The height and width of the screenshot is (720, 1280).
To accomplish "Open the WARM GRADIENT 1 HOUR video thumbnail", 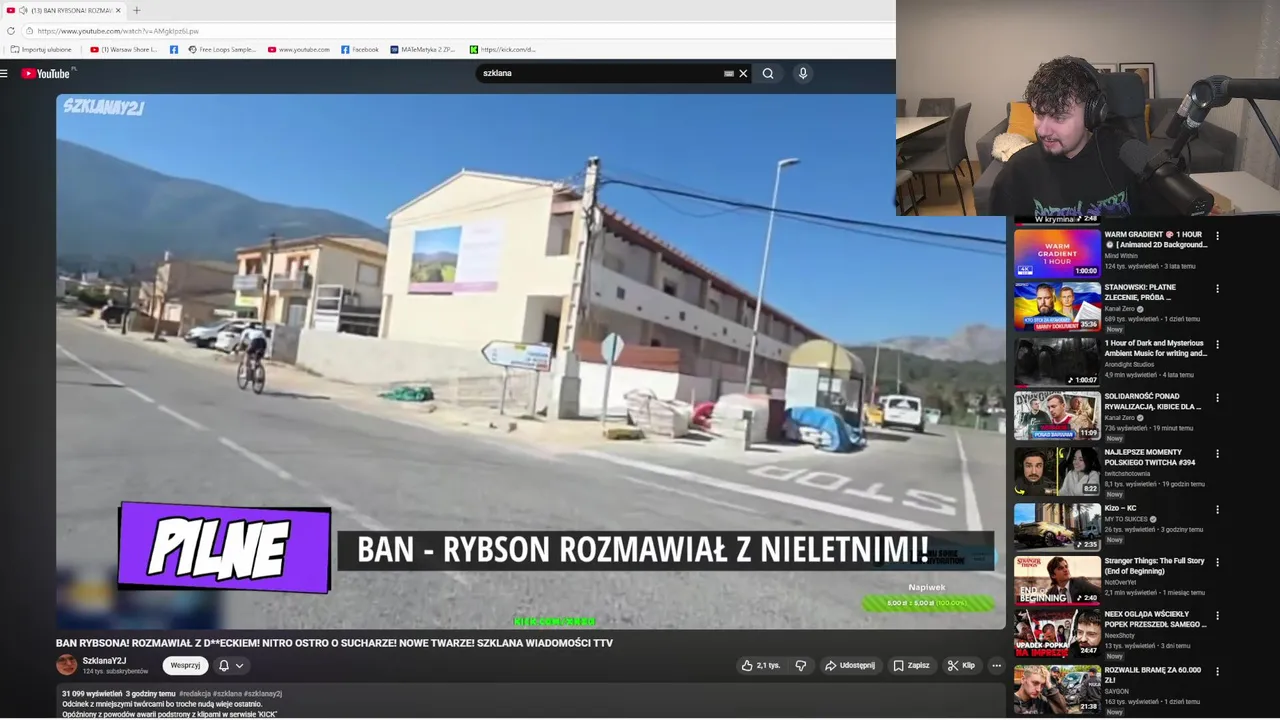I will point(1057,254).
